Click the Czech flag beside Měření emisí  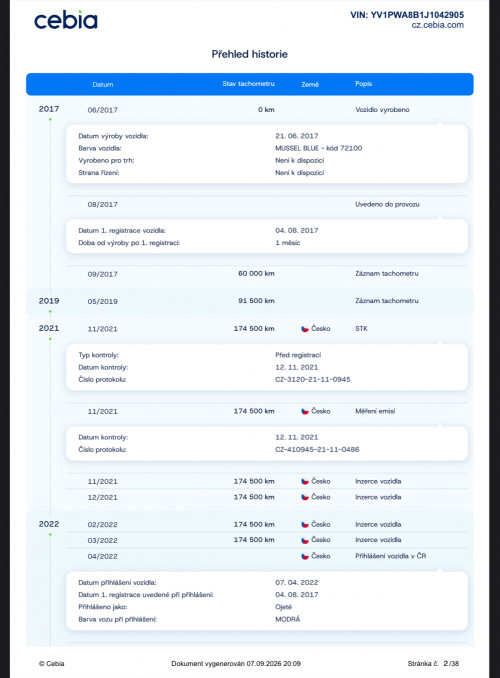click(305, 411)
